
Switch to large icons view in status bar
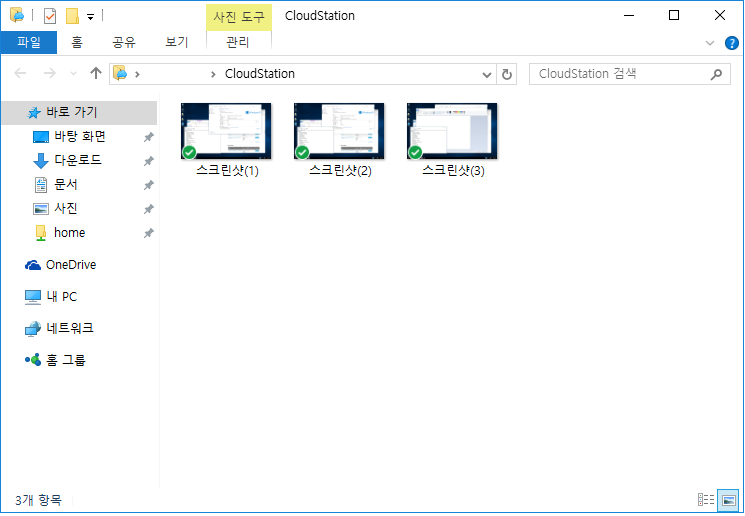point(728,500)
